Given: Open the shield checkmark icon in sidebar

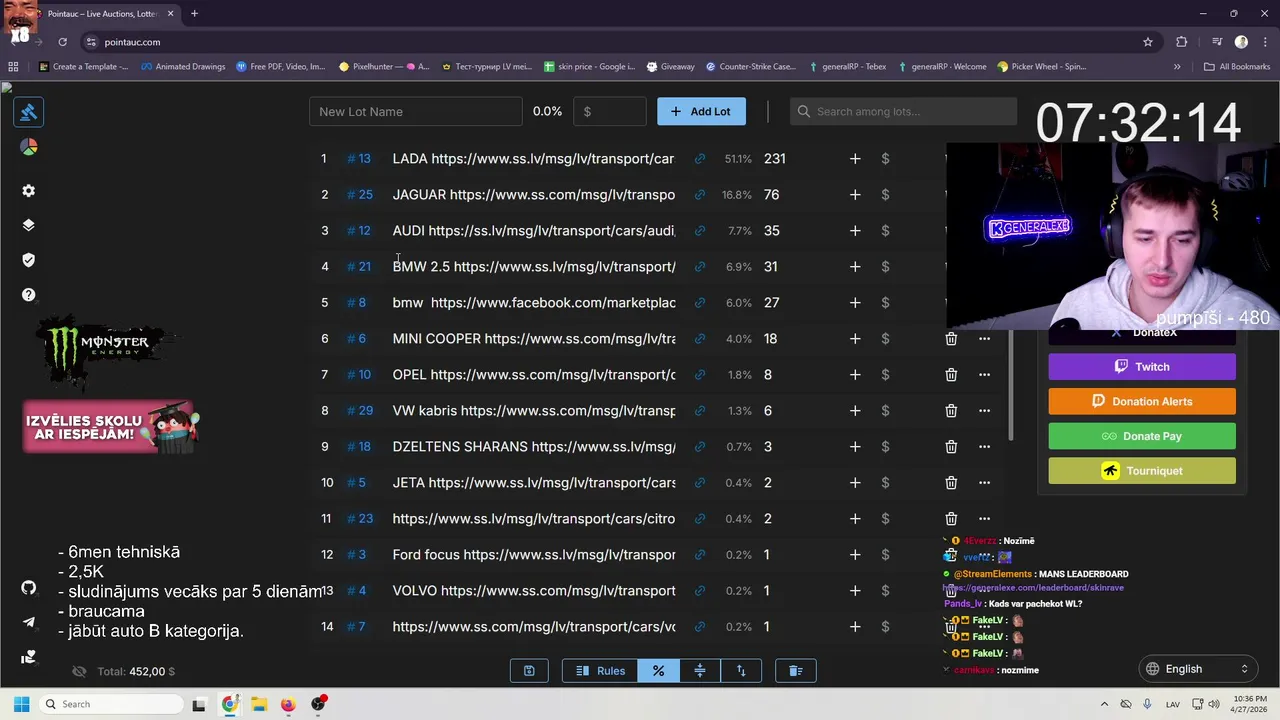Looking at the screenshot, I should tap(29, 260).
